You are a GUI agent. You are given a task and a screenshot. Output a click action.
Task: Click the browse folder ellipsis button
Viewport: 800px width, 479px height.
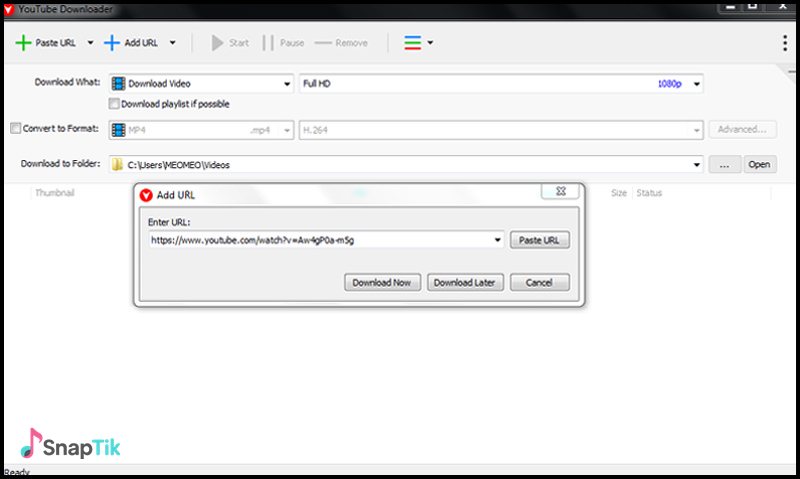[724, 165]
